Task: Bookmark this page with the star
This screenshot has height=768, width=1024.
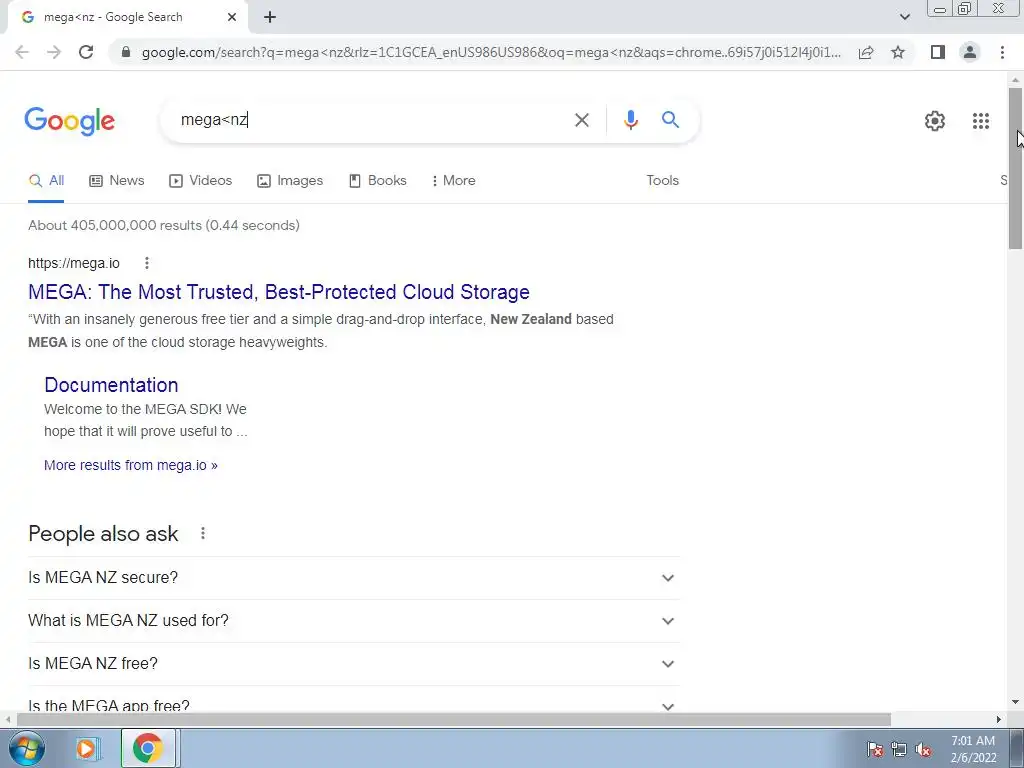Action: [x=898, y=52]
